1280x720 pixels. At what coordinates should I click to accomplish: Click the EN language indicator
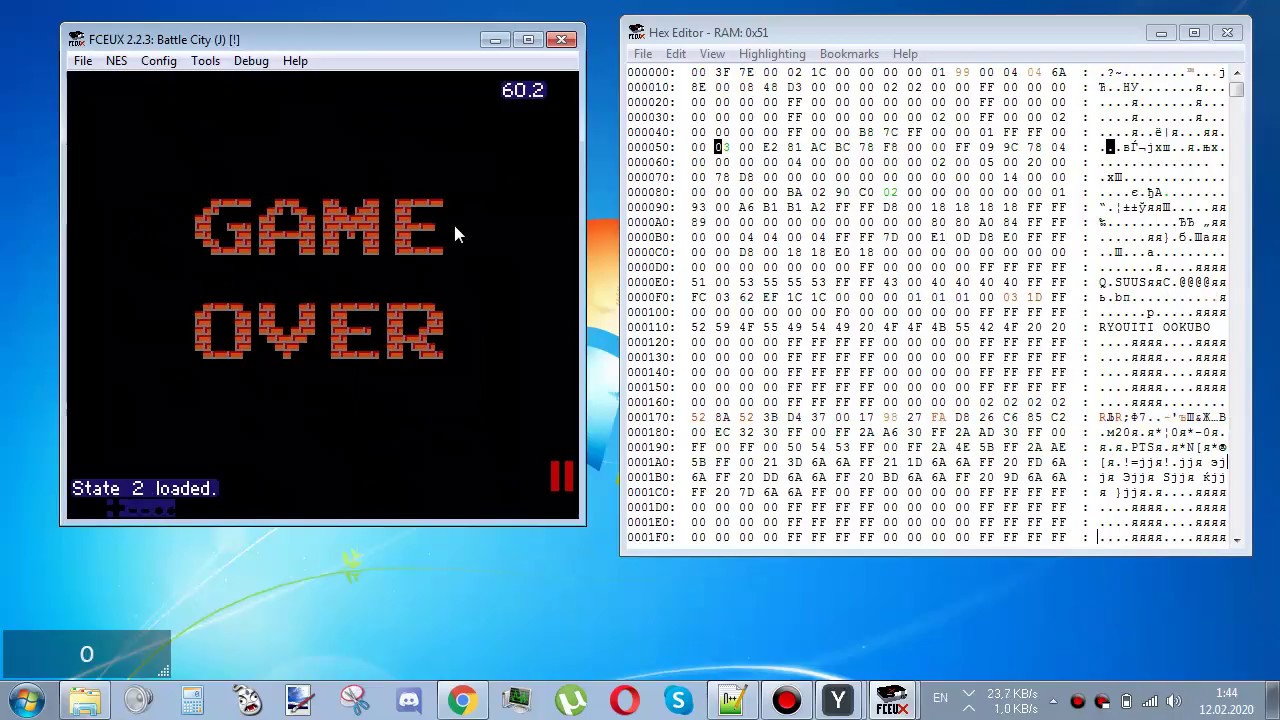940,698
